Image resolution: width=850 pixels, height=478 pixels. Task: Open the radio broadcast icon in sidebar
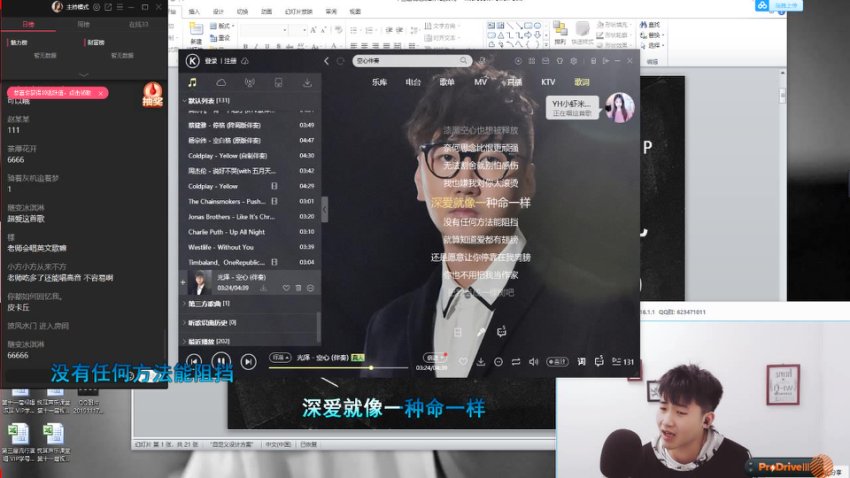249,82
